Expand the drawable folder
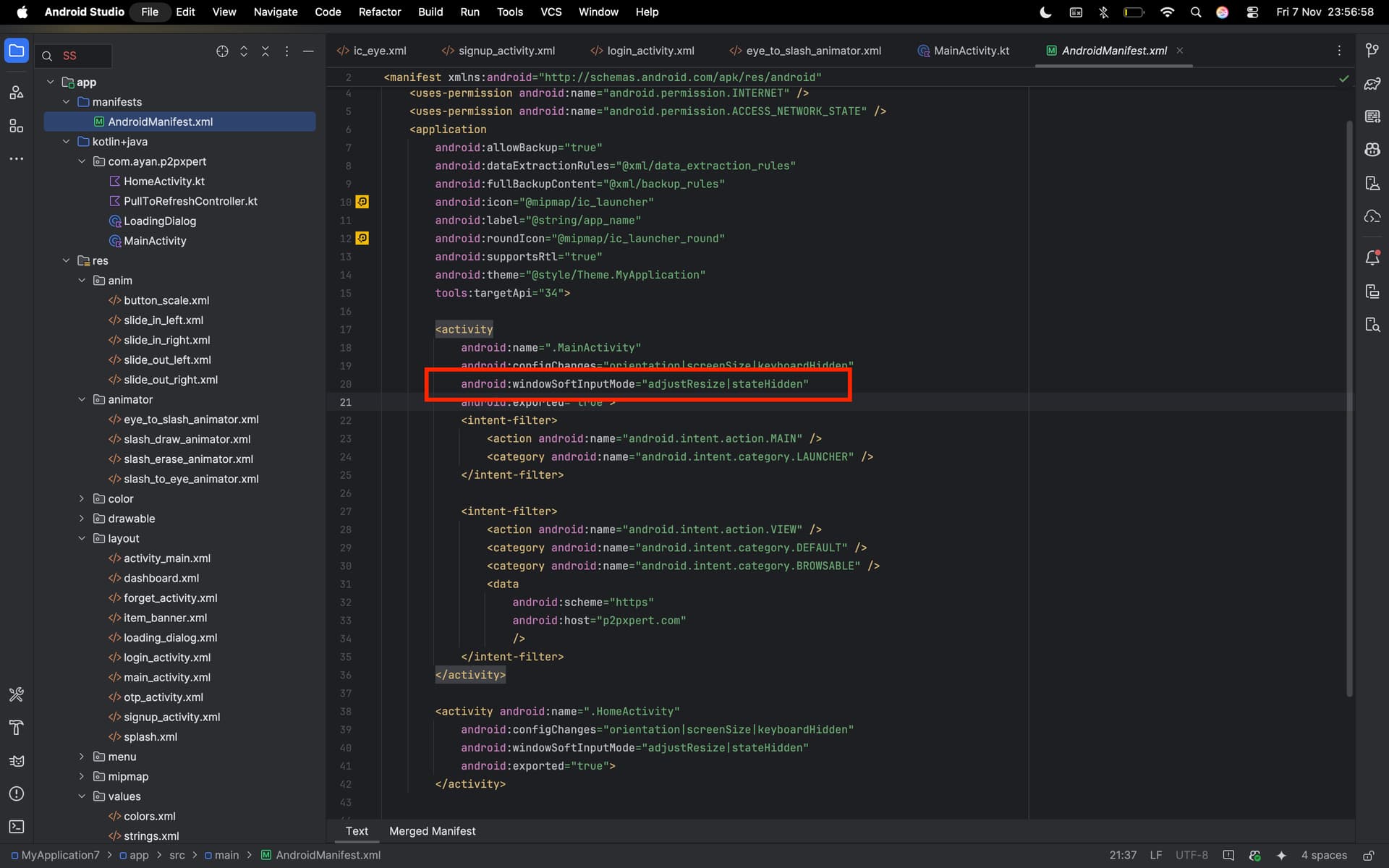Screen dimensions: 1389x868 coord(82,519)
